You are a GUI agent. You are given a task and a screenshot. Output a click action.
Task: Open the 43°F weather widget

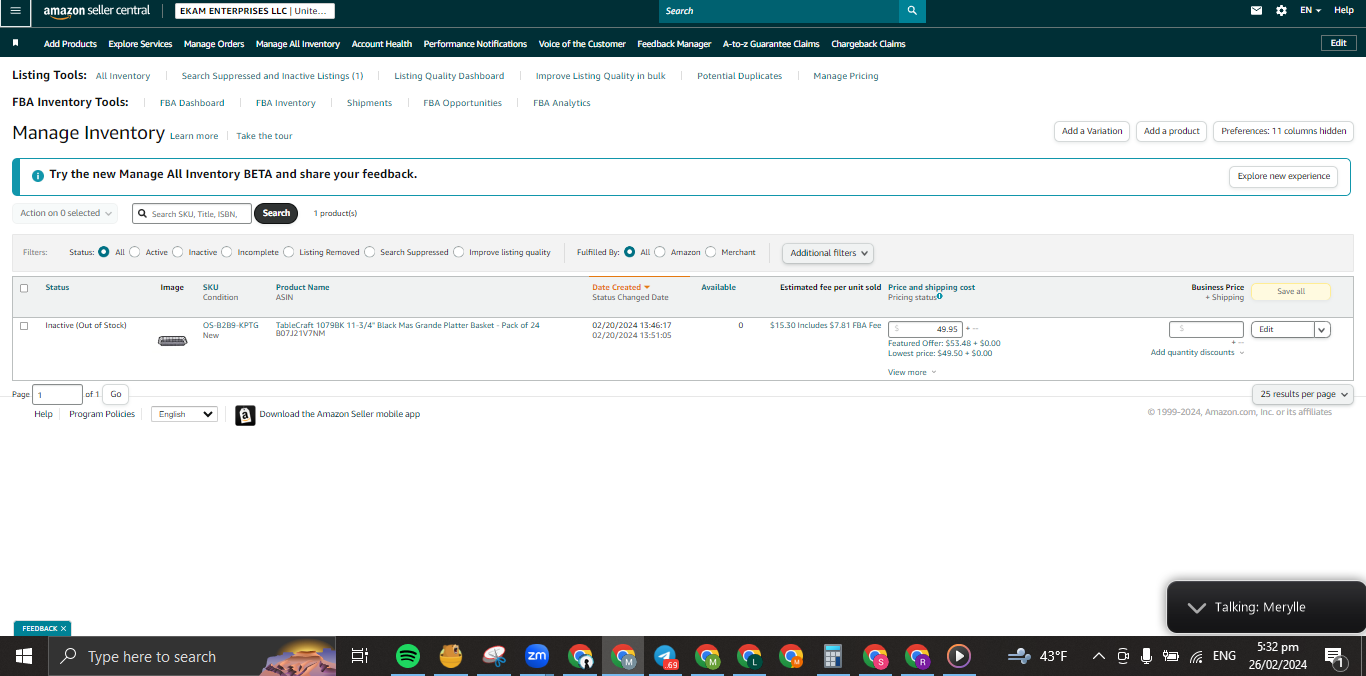pyautogui.click(x=1037, y=656)
